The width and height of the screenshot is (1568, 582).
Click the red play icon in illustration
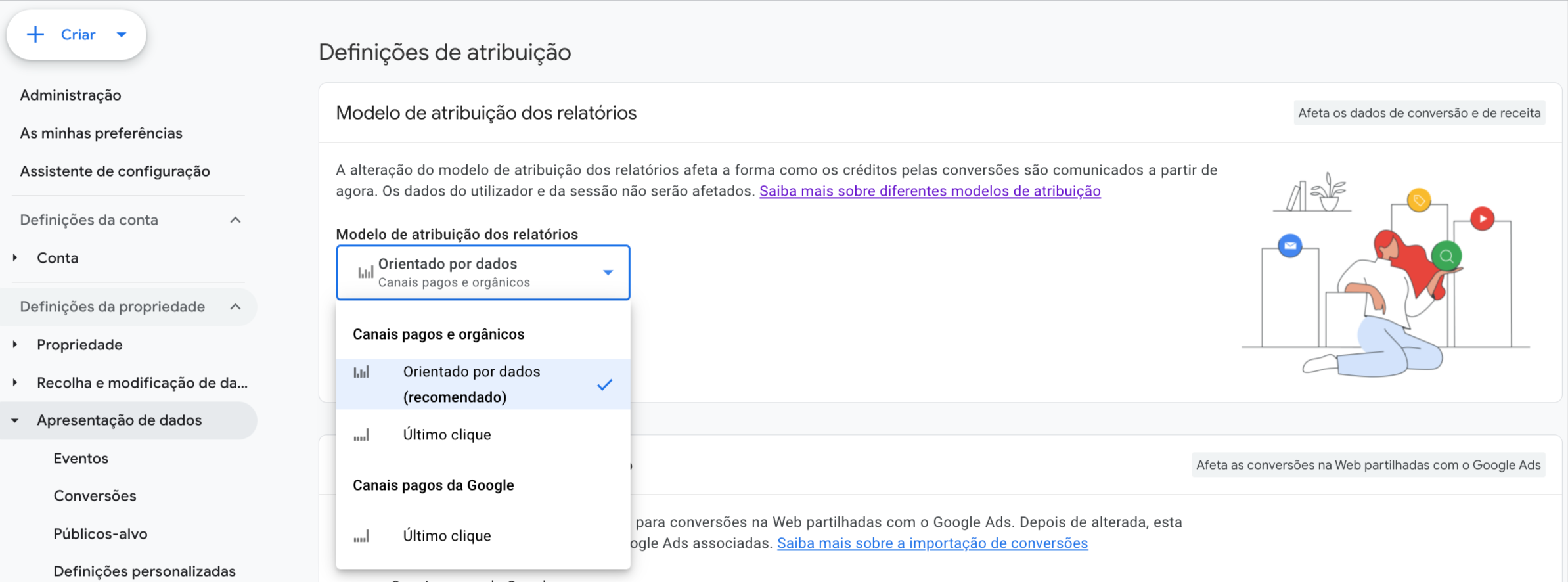[x=1482, y=218]
